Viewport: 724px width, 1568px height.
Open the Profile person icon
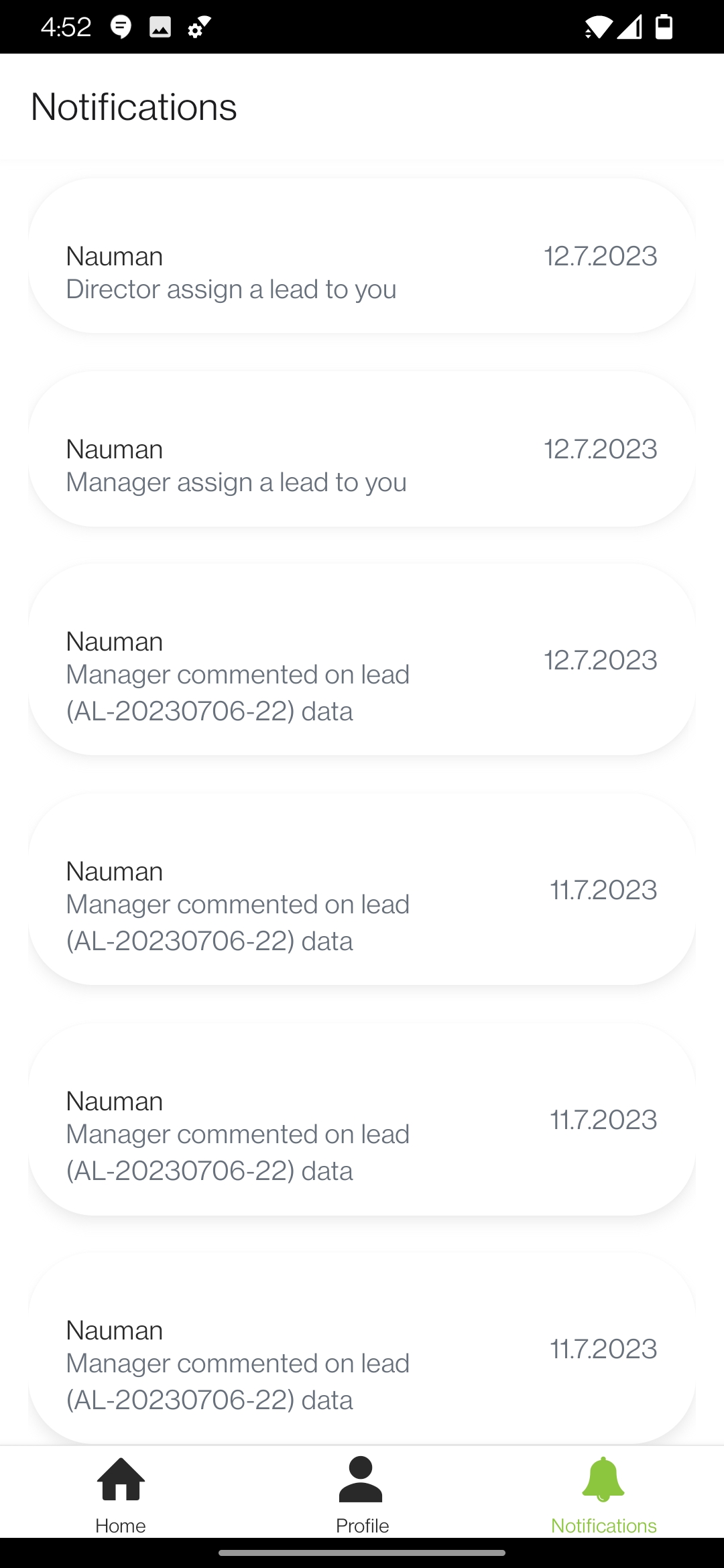point(361,1479)
